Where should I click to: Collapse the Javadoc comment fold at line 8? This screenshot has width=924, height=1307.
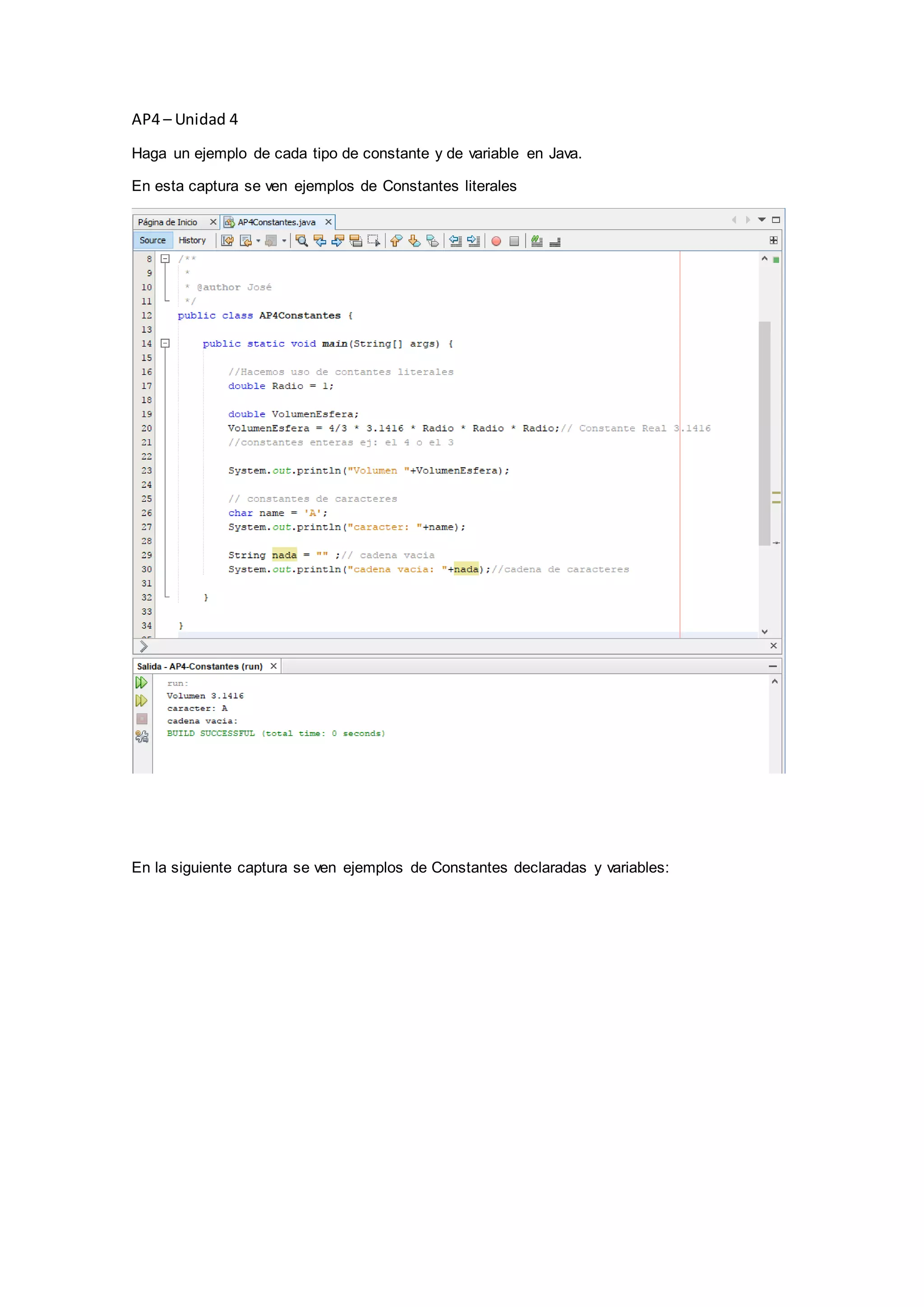point(165,259)
